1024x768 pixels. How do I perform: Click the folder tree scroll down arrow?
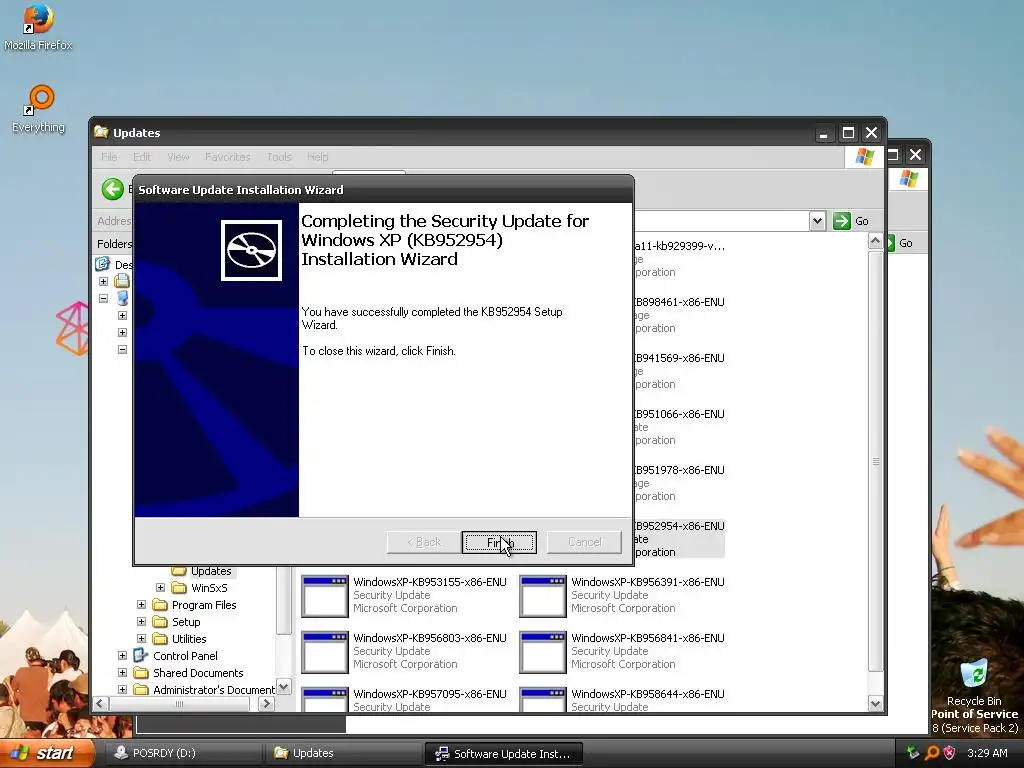pos(284,686)
